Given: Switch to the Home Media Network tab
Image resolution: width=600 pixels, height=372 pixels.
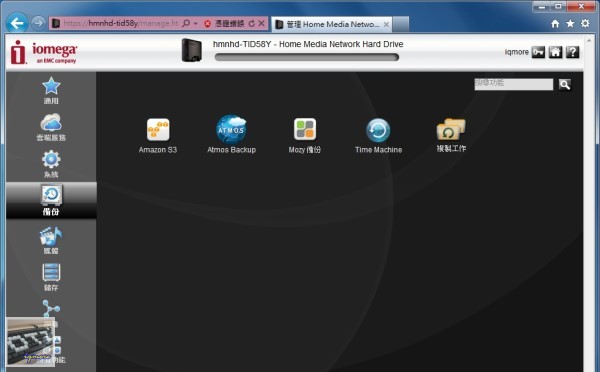Looking at the screenshot, I should point(331,24).
